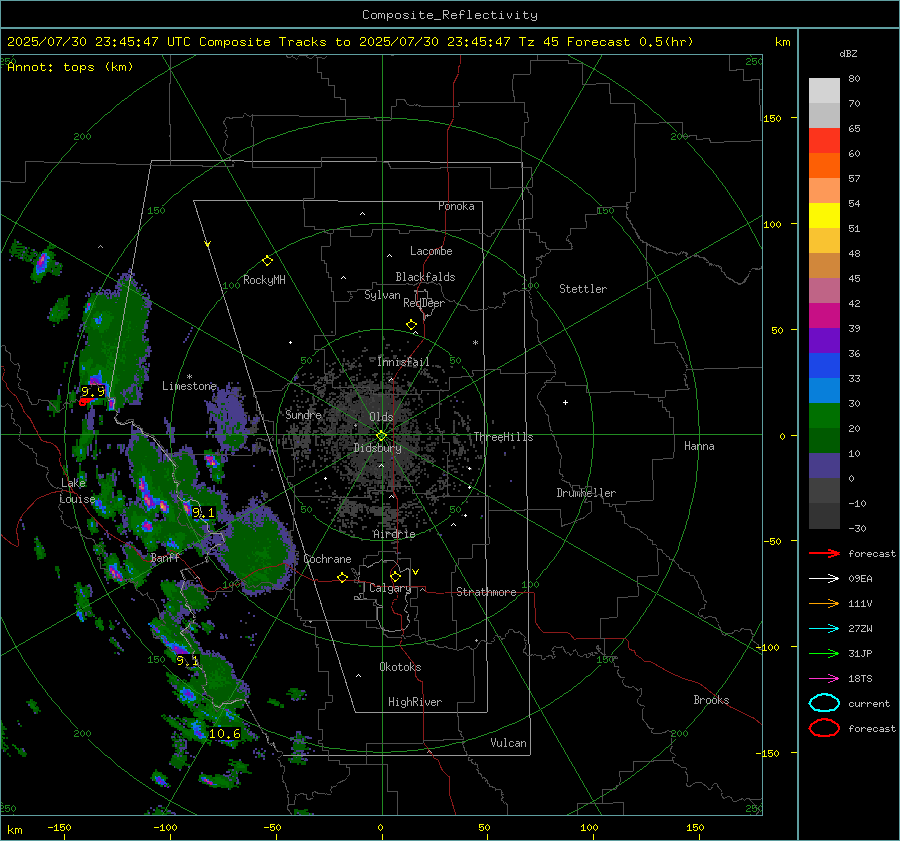Click the Hanna city label
This screenshot has height=841, width=900.
pos(699,446)
